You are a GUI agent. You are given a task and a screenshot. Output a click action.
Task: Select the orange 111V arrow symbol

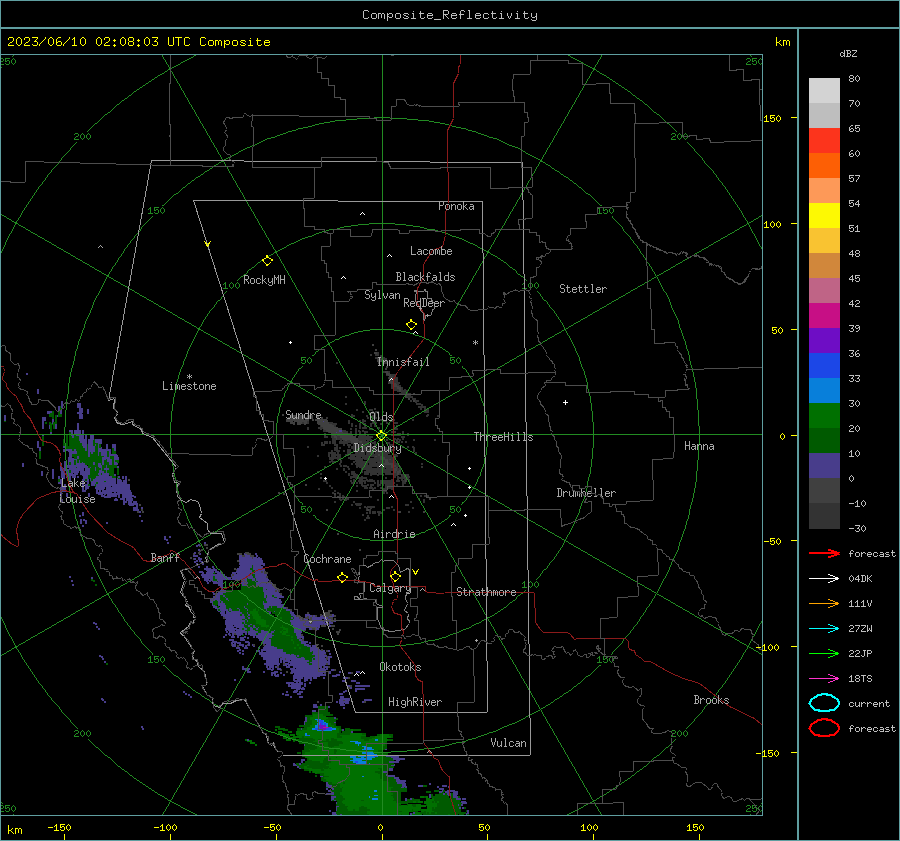tap(824, 603)
